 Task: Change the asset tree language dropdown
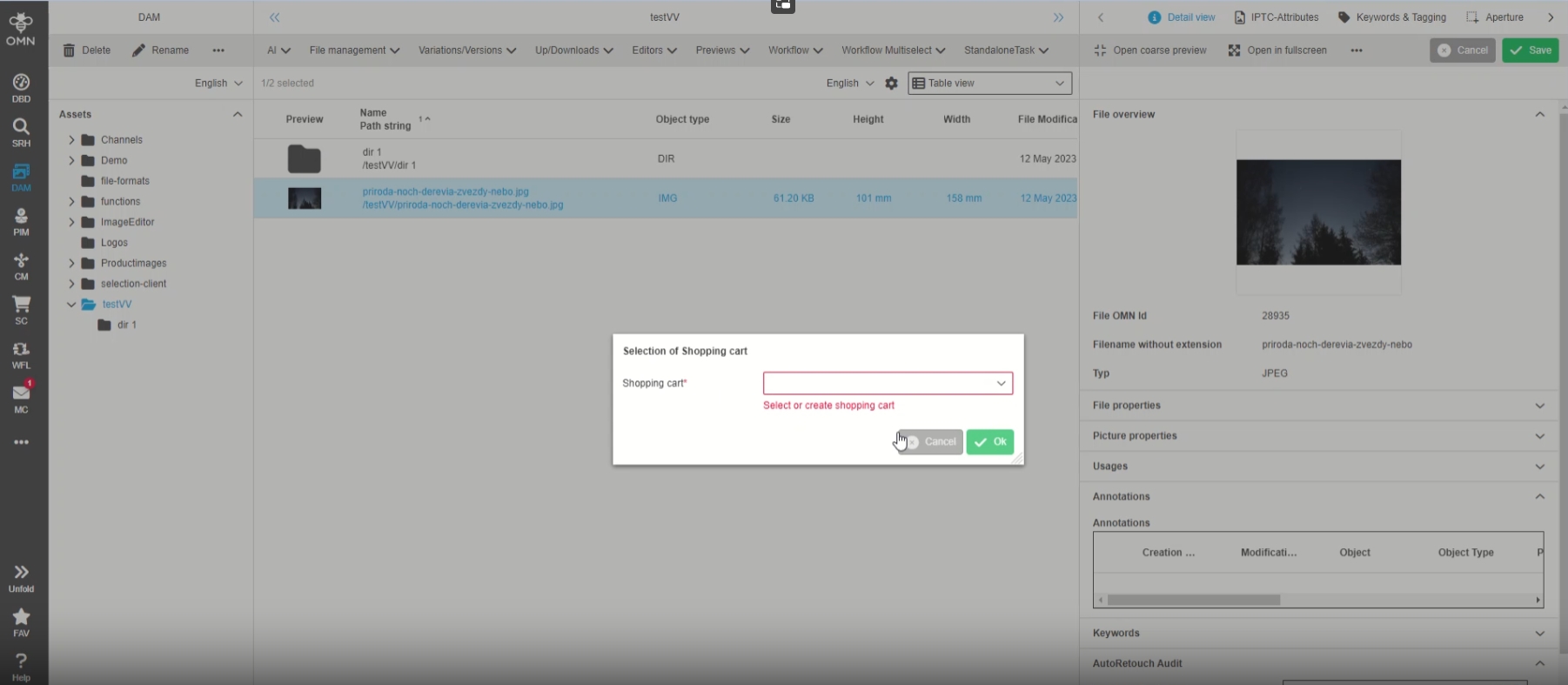(x=218, y=84)
